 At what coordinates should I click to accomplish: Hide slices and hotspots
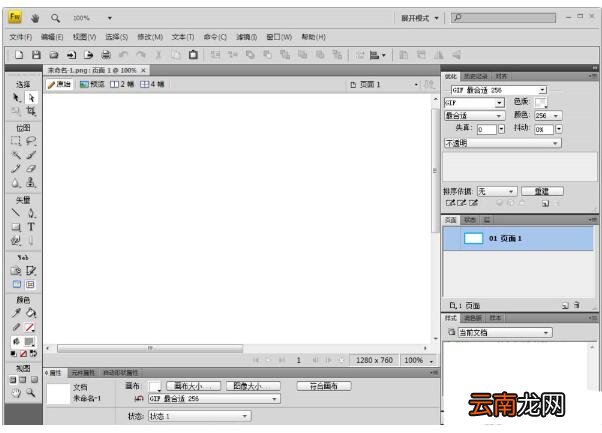click(x=17, y=284)
